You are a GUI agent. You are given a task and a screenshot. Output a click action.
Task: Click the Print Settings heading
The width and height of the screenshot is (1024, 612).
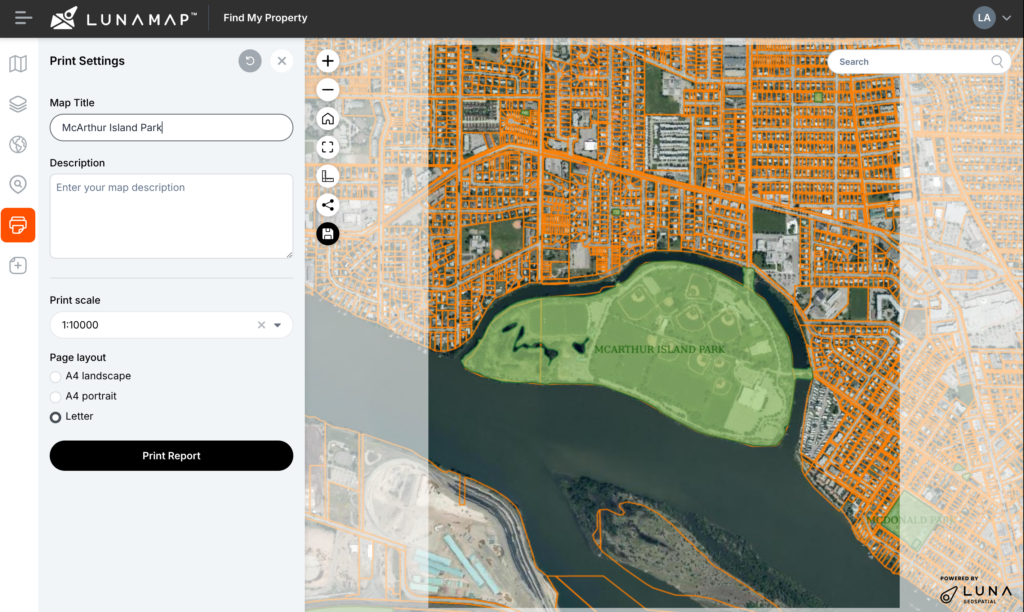87,61
